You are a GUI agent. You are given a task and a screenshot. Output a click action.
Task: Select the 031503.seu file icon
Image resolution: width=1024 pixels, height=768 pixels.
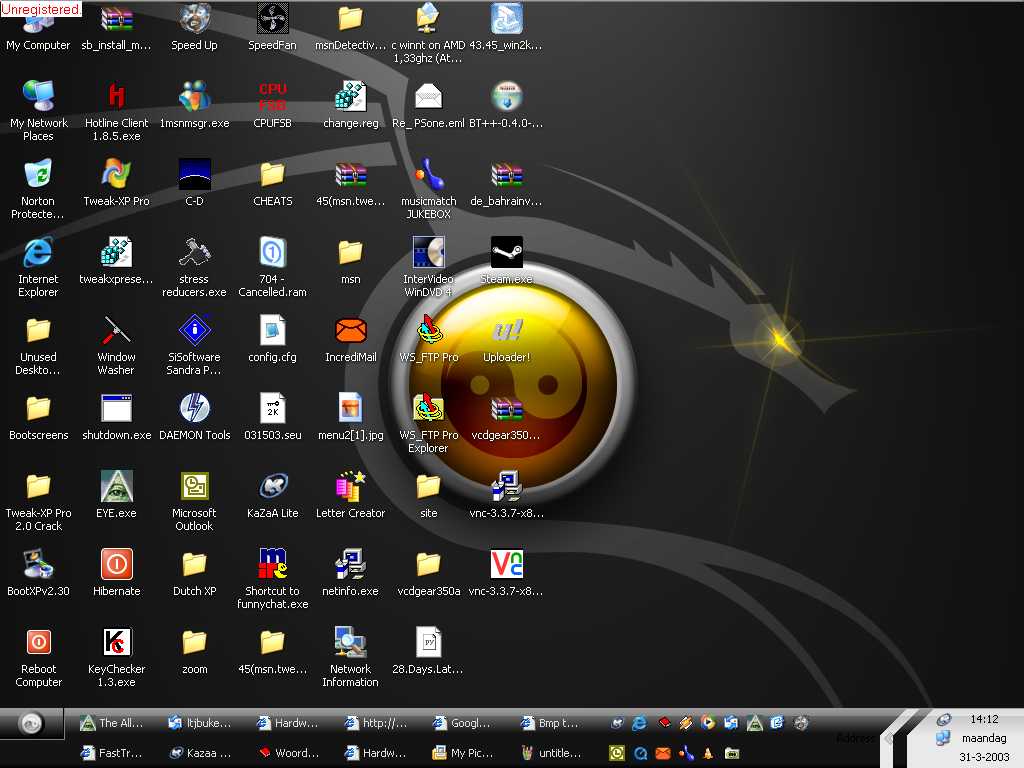click(x=272, y=409)
